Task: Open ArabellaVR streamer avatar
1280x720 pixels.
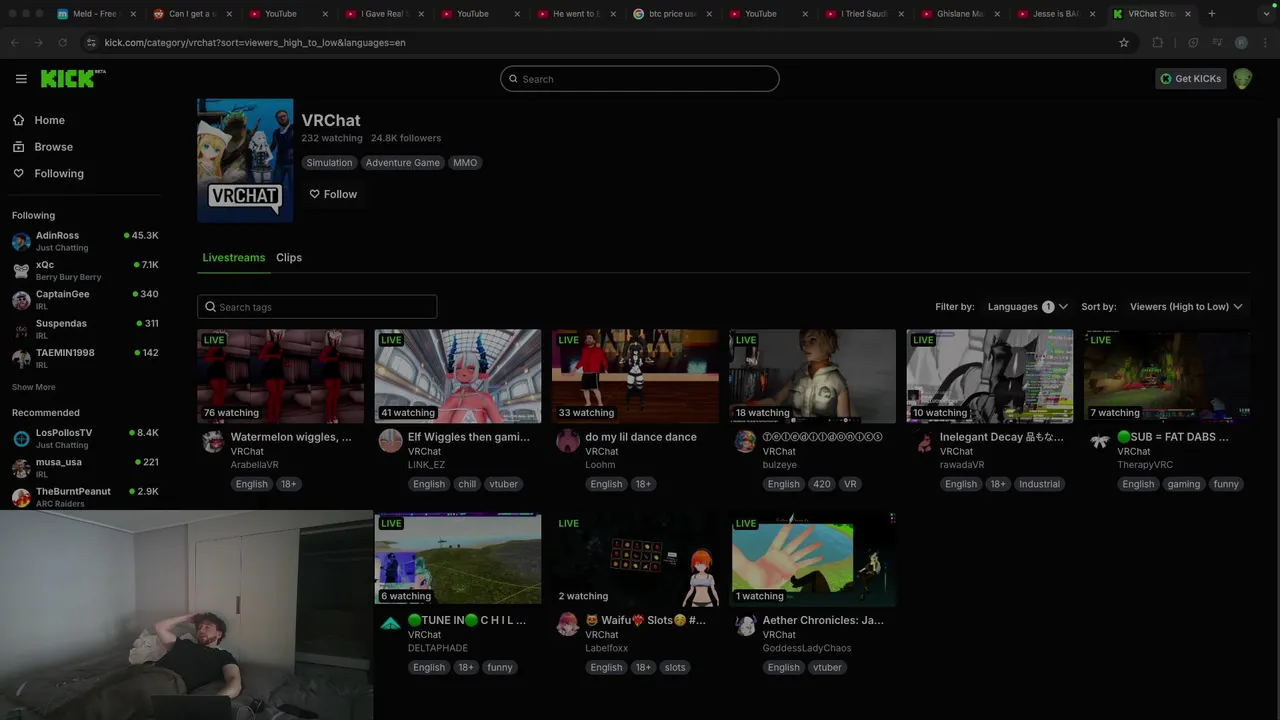Action: [x=213, y=441]
